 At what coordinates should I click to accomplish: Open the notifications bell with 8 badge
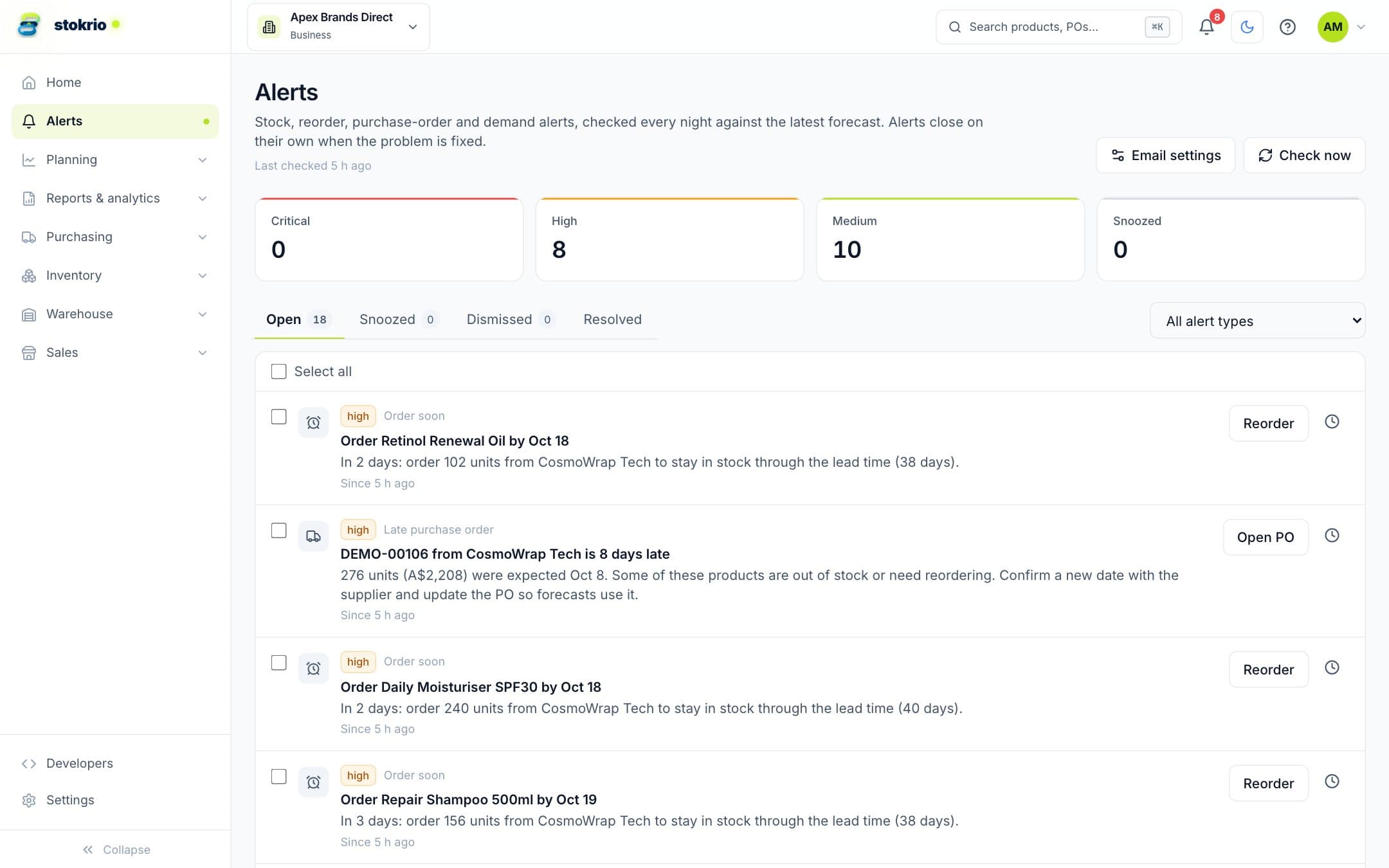pos(1207,26)
